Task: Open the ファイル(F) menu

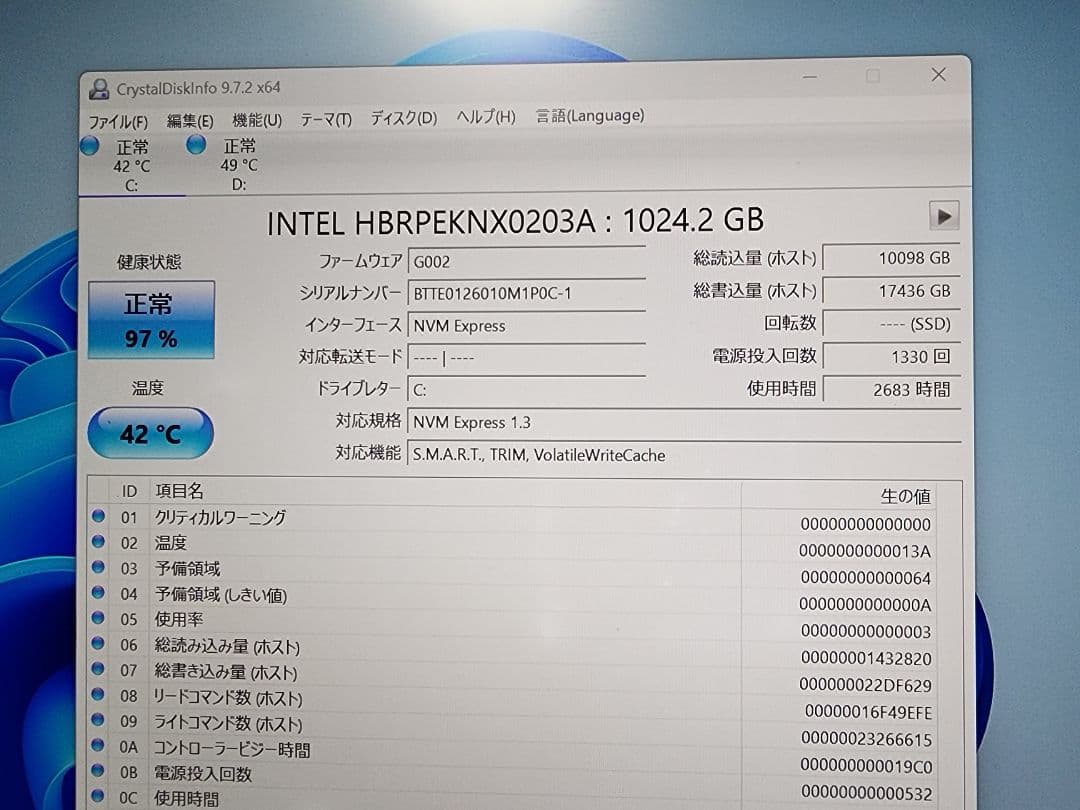Action: coord(118,122)
